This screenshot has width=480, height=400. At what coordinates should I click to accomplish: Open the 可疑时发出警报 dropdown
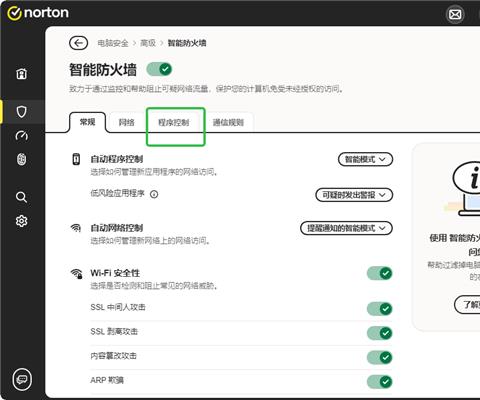click(x=354, y=195)
